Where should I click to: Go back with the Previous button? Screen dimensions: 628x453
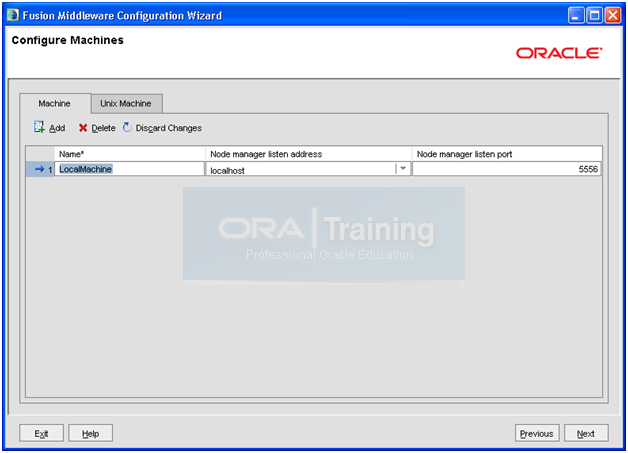click(537, 433)
